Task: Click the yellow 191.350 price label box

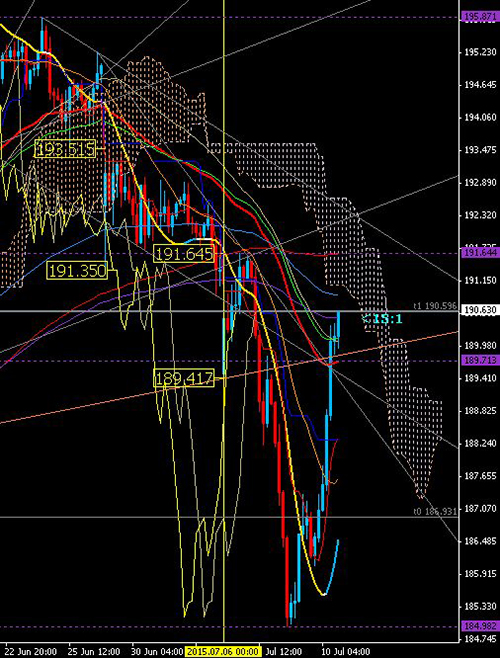Action: point(77,271)
